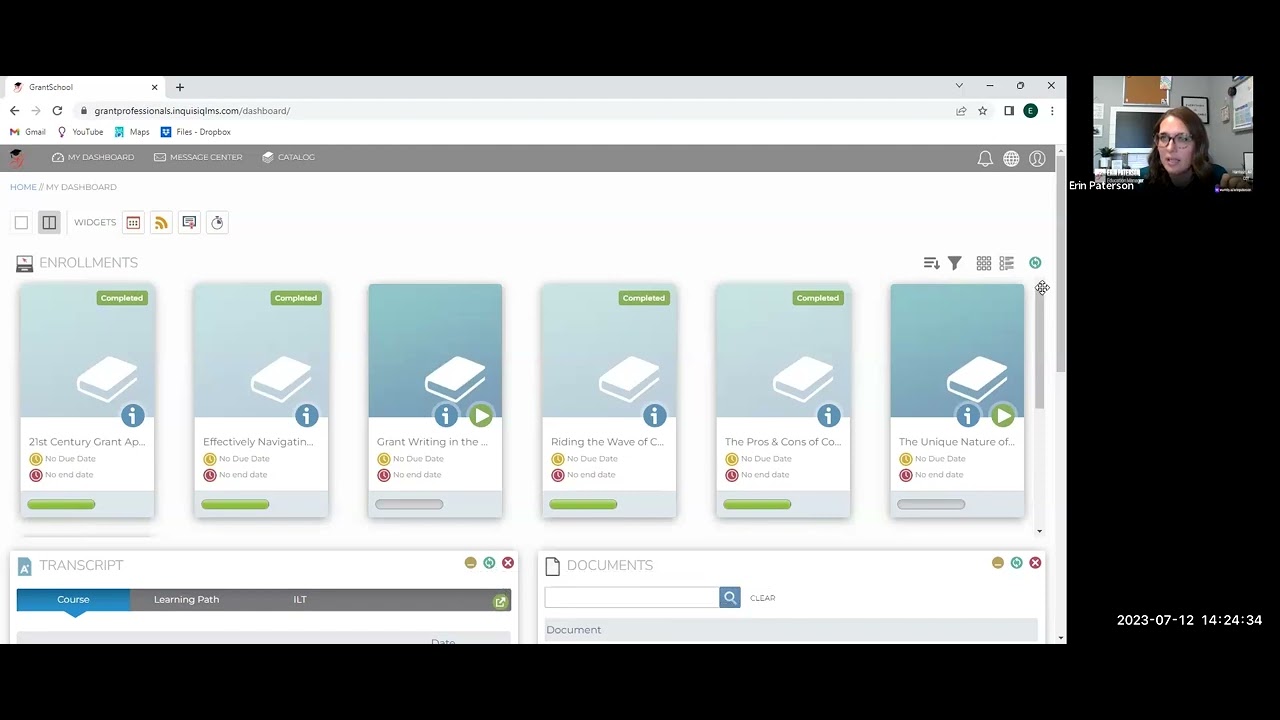Add the calendar widget
Image resolution: width=1280 pixels, height=720 pixels.
pyautogui.click(x=133, y=222)
